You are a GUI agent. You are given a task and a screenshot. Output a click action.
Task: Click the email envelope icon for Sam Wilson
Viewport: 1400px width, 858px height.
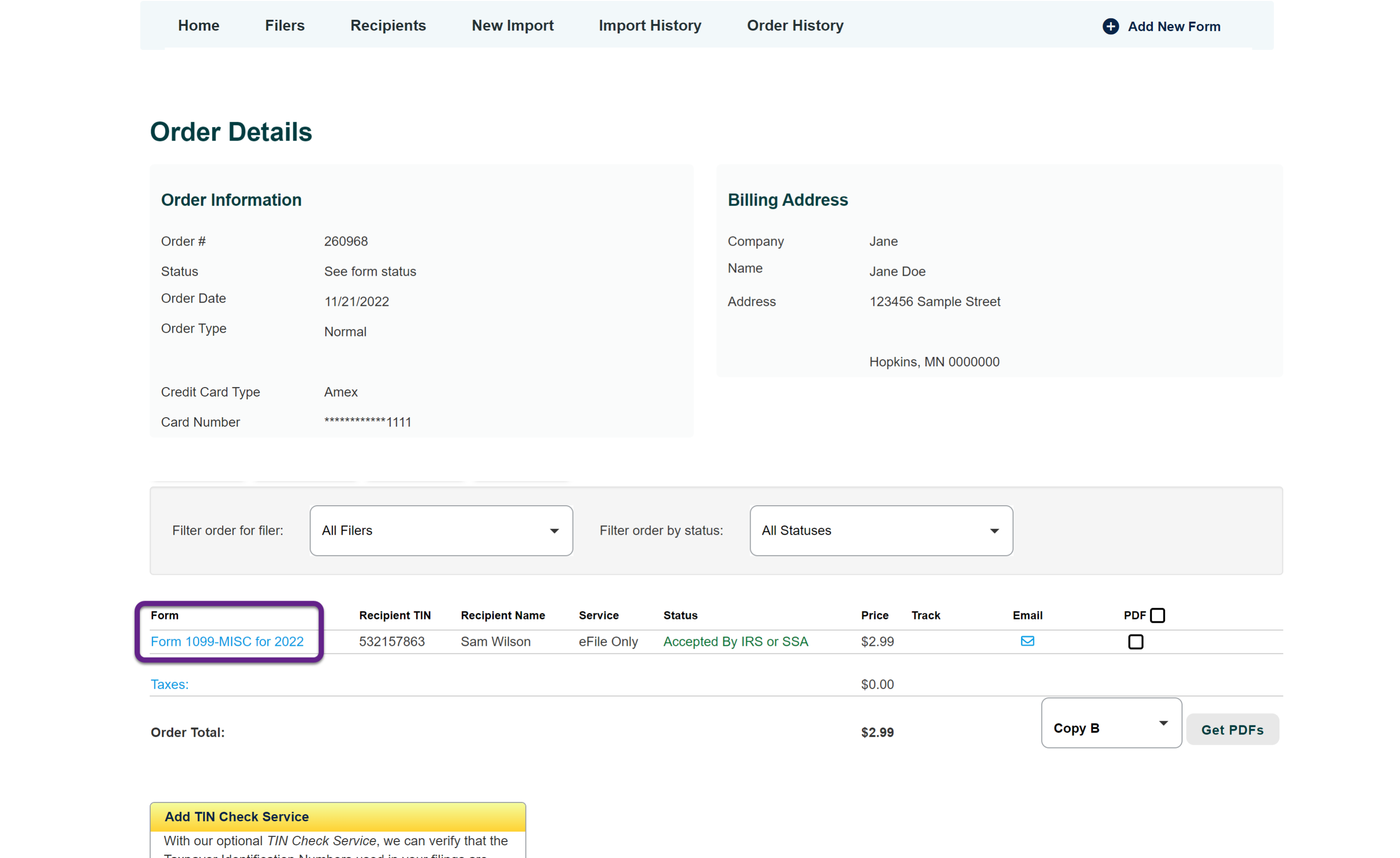1027,641
